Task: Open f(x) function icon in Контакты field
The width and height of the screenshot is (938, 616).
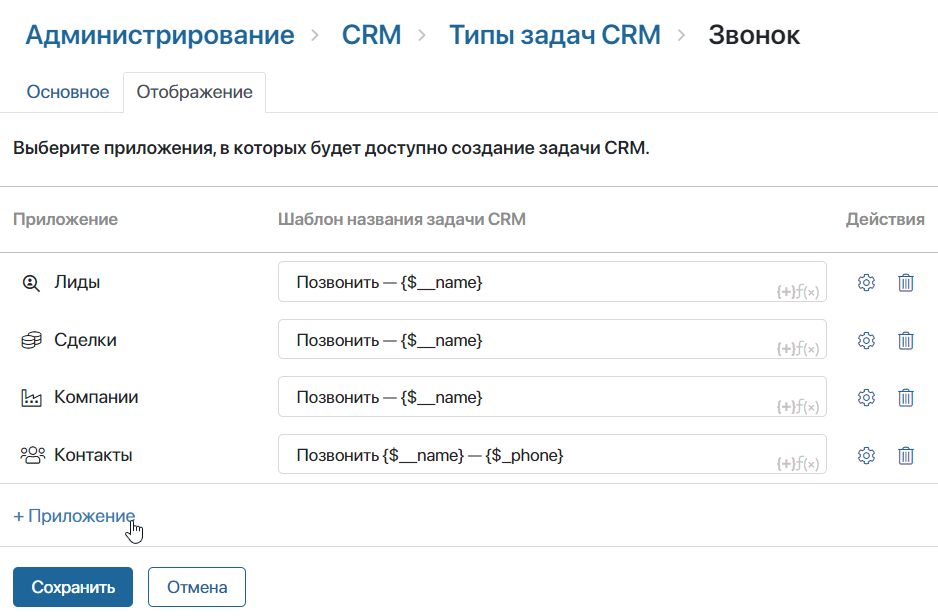Action: 808,463
